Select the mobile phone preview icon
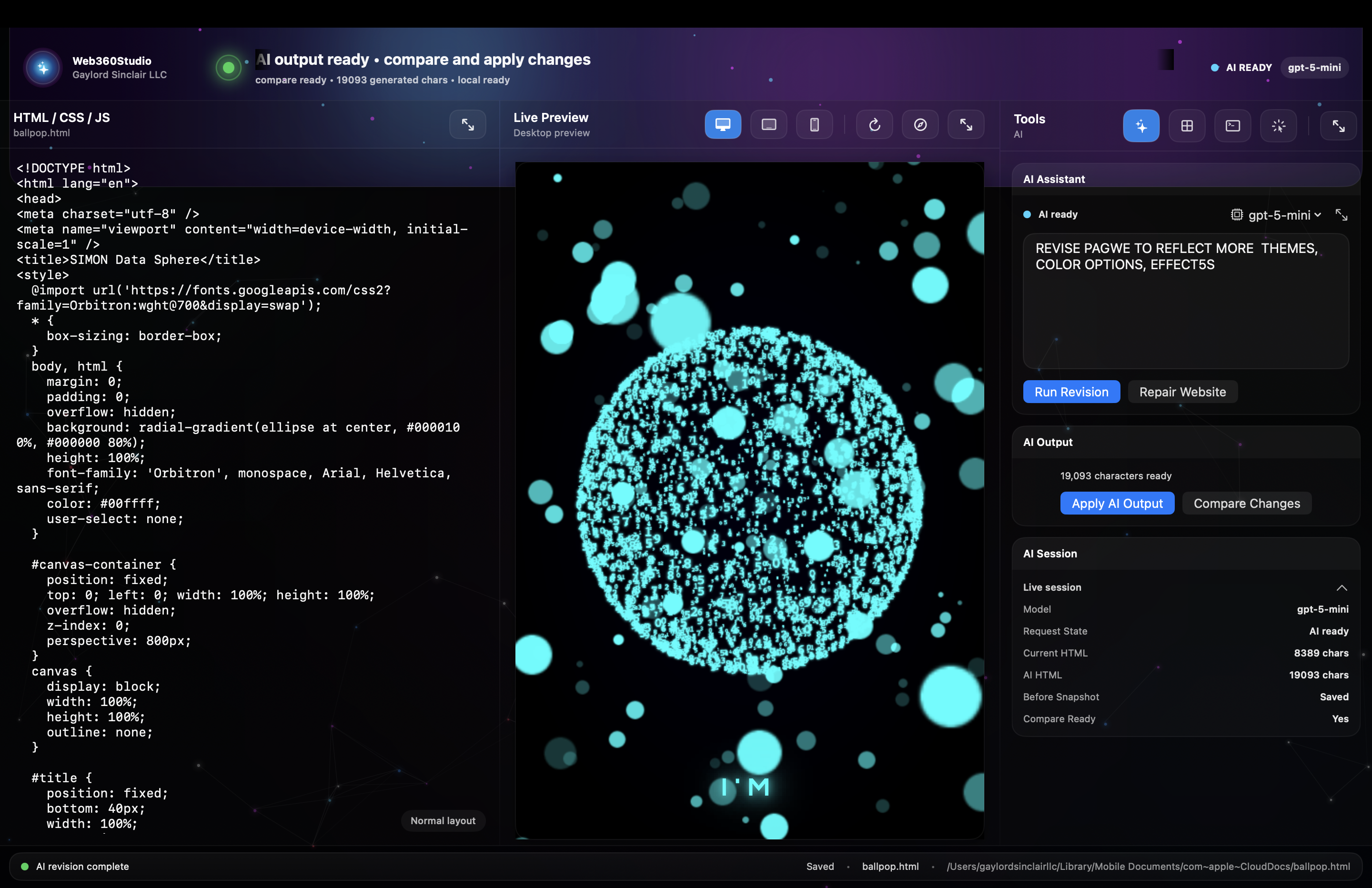 [814, 124]
